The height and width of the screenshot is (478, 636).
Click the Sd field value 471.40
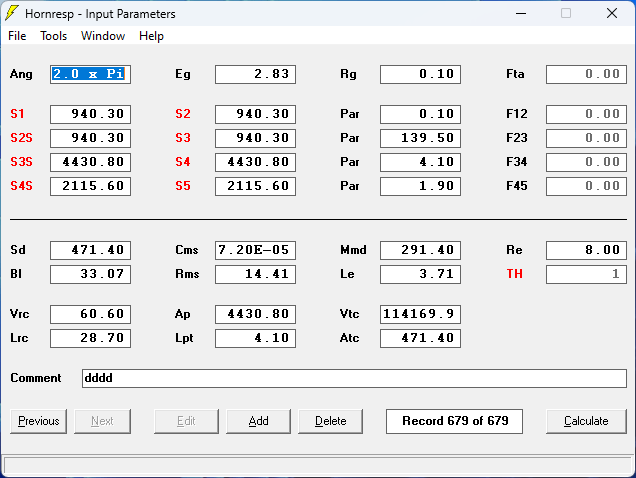90,250
